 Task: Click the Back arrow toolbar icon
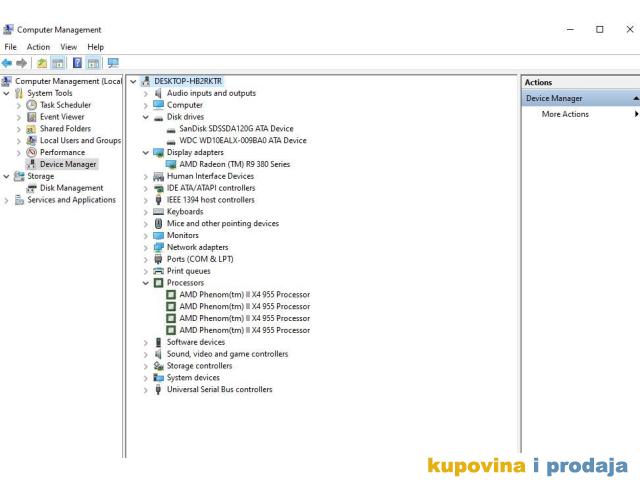pyautogui.click(x=8, y=63)
